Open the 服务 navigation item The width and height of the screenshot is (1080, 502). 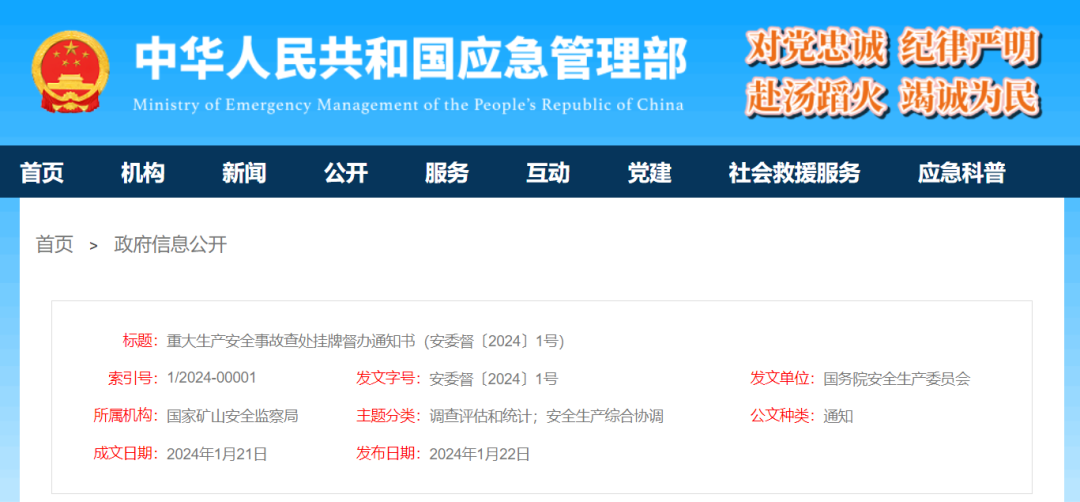447,173
